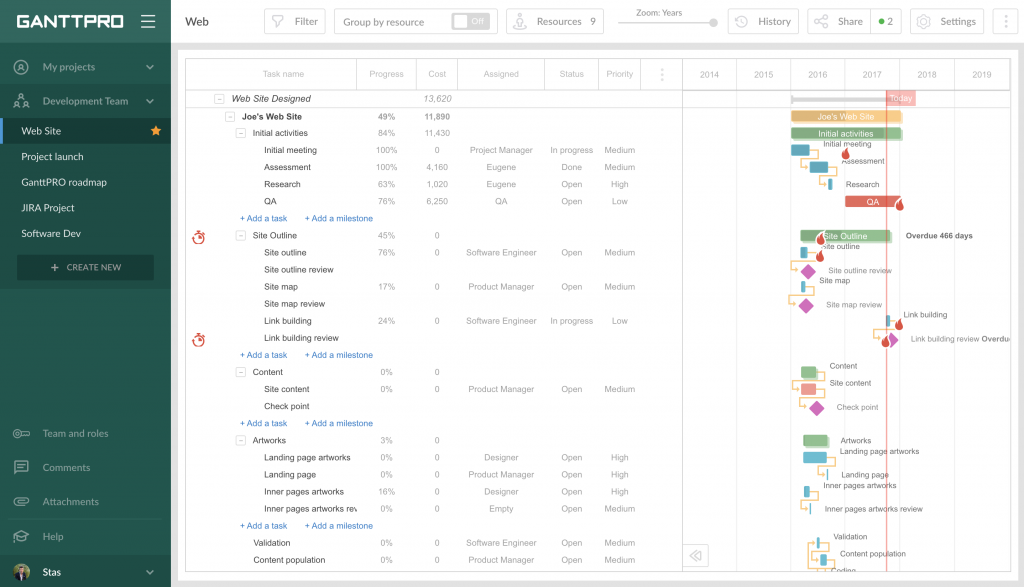Open the Filter panel

[294, 20]
